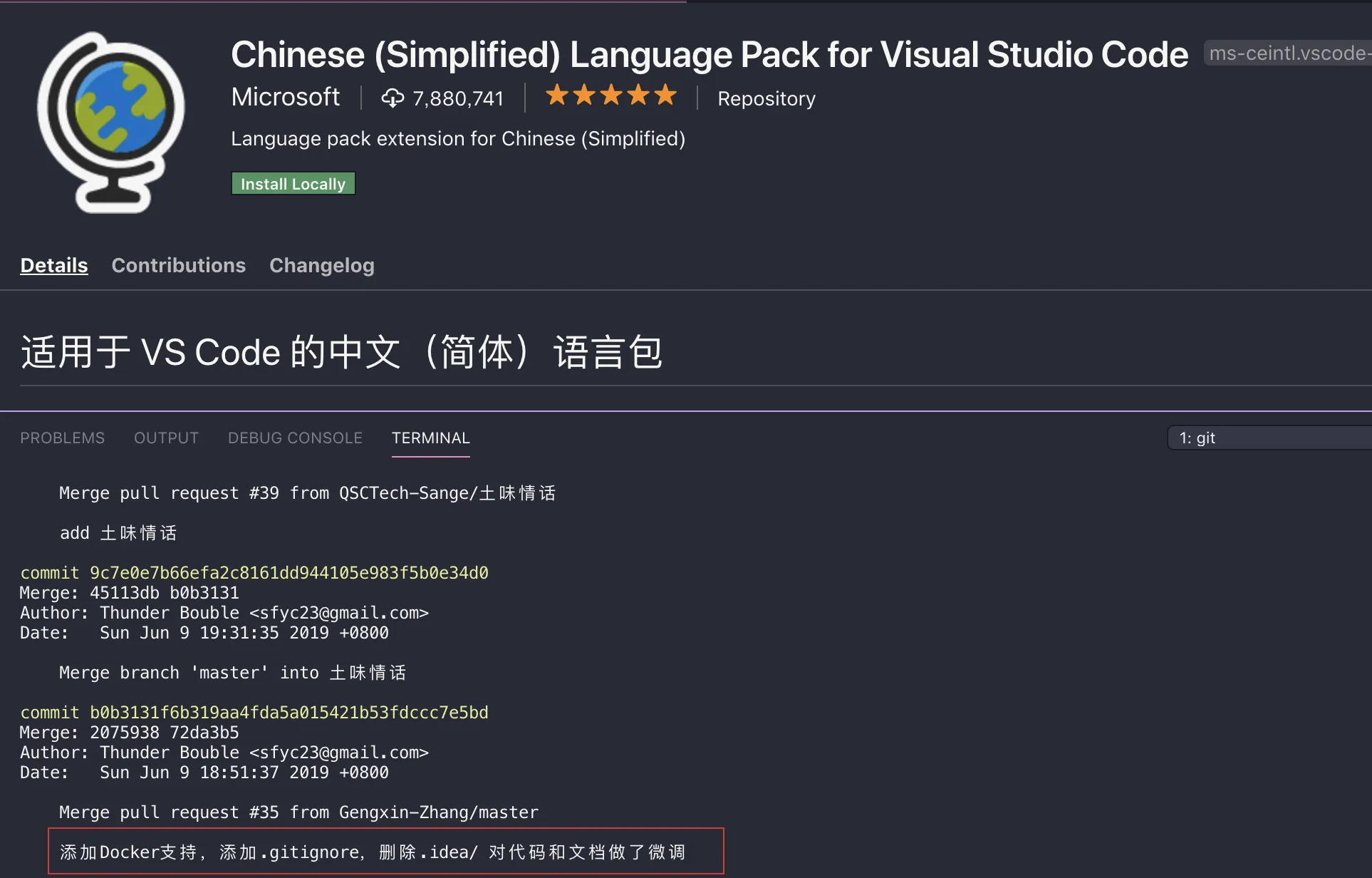Image resolution: width=1372 pixels, height=878 pixels.
Task: Click the line 'Merge: 45113db b0b3131'
Action: pyautogui.click(x=130, y=593)
